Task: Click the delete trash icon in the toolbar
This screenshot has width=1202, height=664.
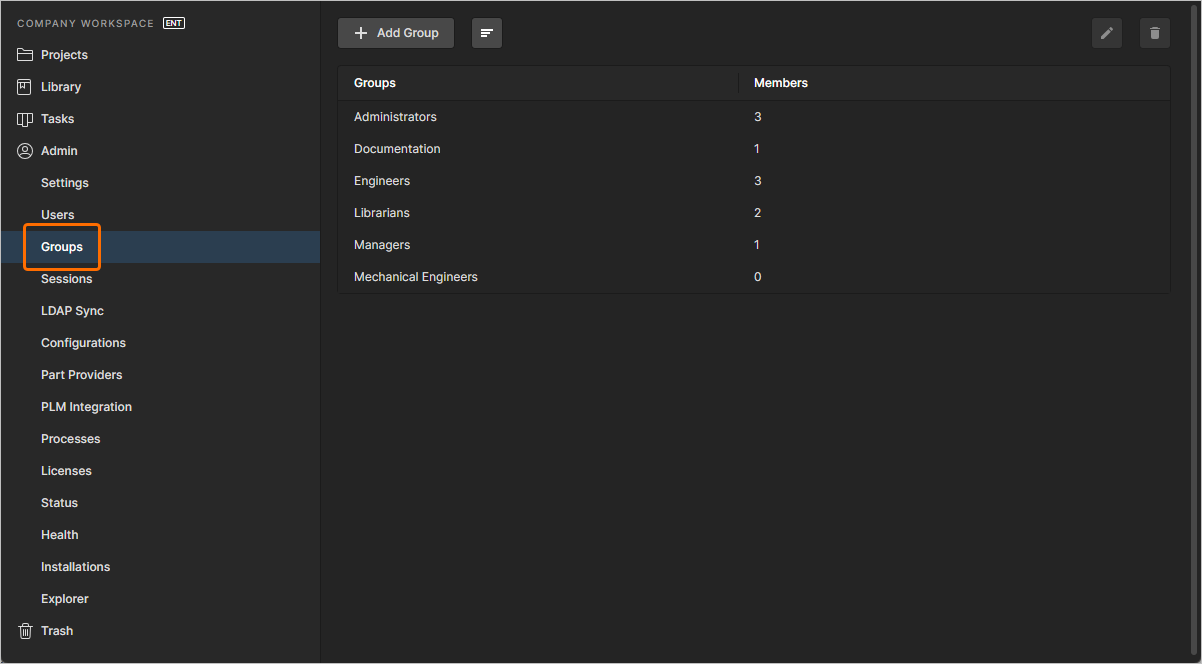Action: click(x=1155, y=32)
